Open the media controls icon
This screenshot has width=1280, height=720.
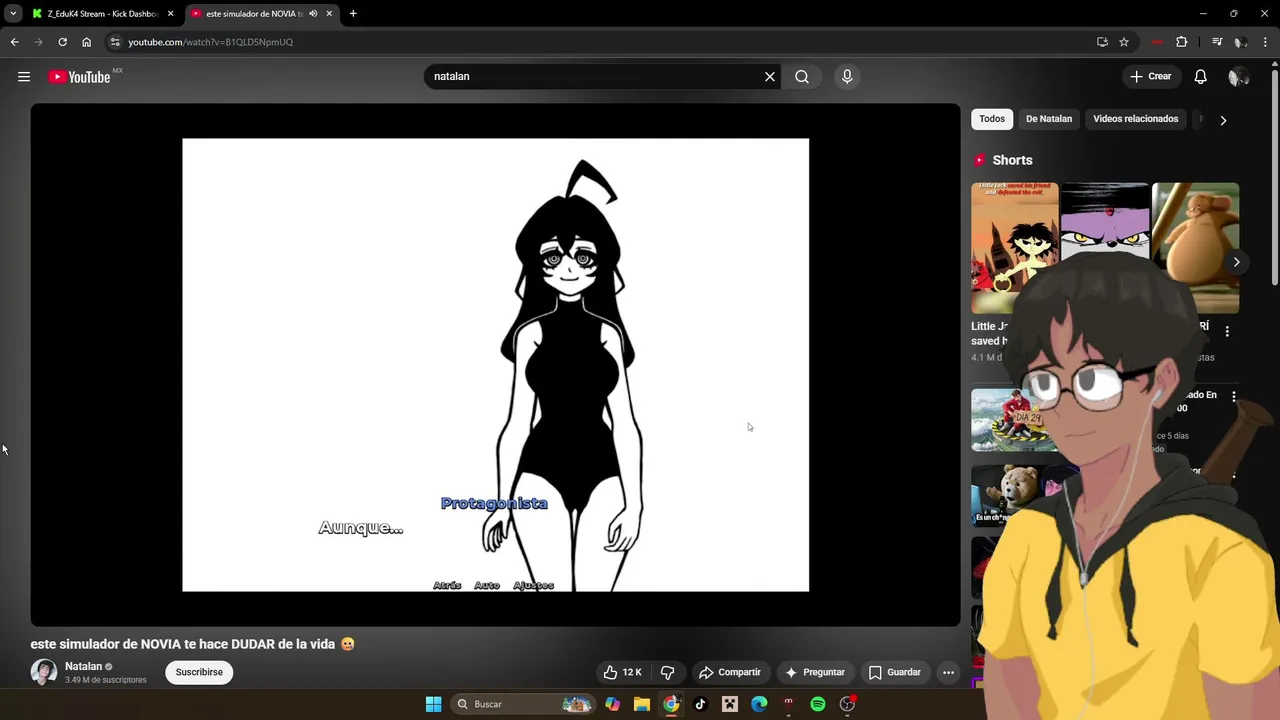point(1217,42)
